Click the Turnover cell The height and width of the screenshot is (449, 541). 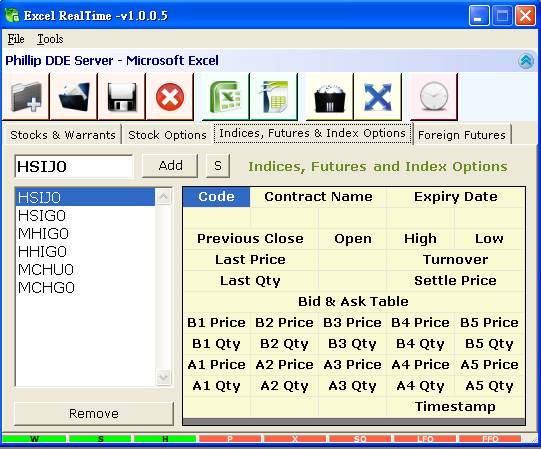pyautogui.click(x=455, y=260)
